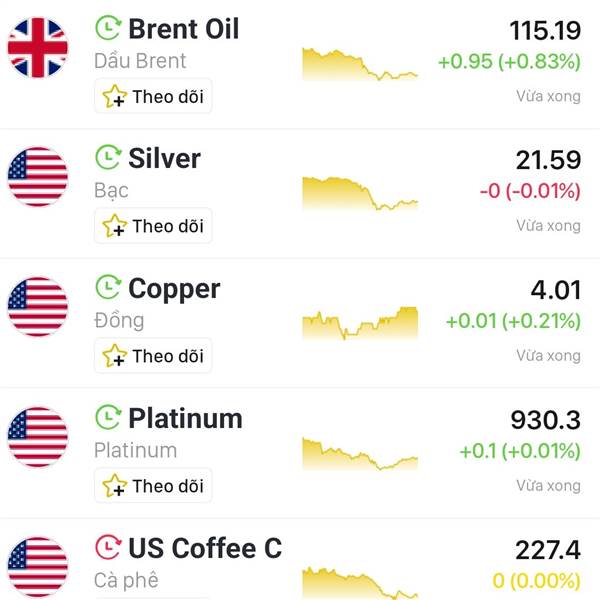Tap the Brent Oil price 115.19
Screen dimensions: 600x600
(x=545, y=31)
